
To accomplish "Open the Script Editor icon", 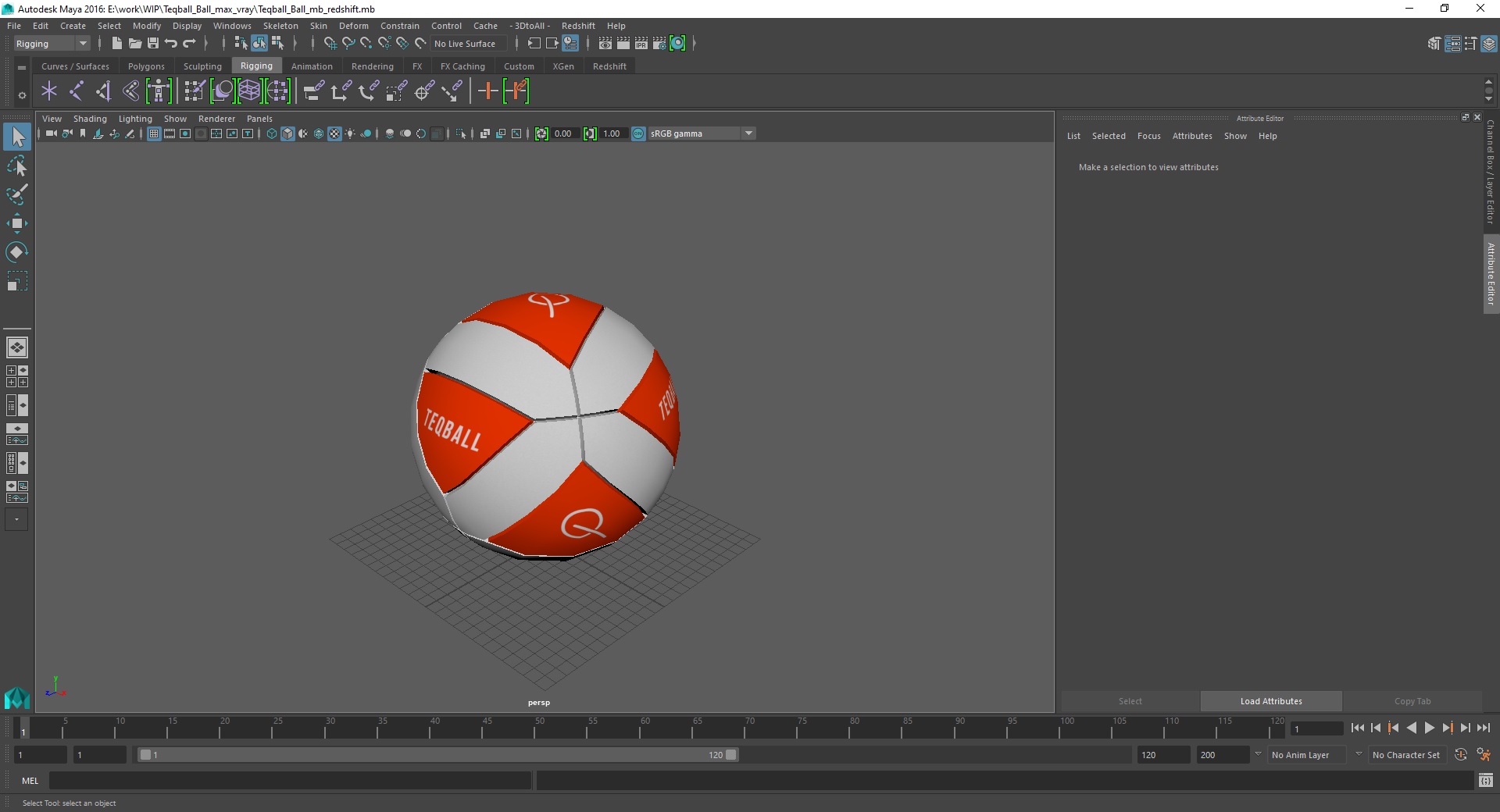I will tap(1485, 780).
